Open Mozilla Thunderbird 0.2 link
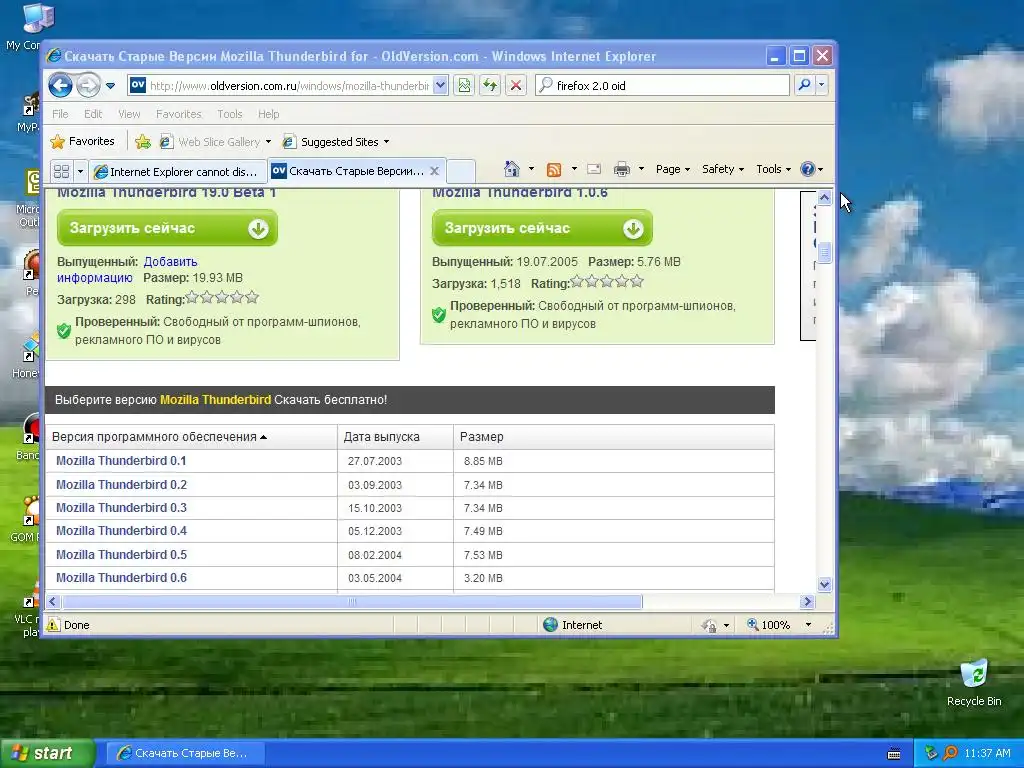The image size is (1024, 768). pyautogui.click(x=121, y=485)
